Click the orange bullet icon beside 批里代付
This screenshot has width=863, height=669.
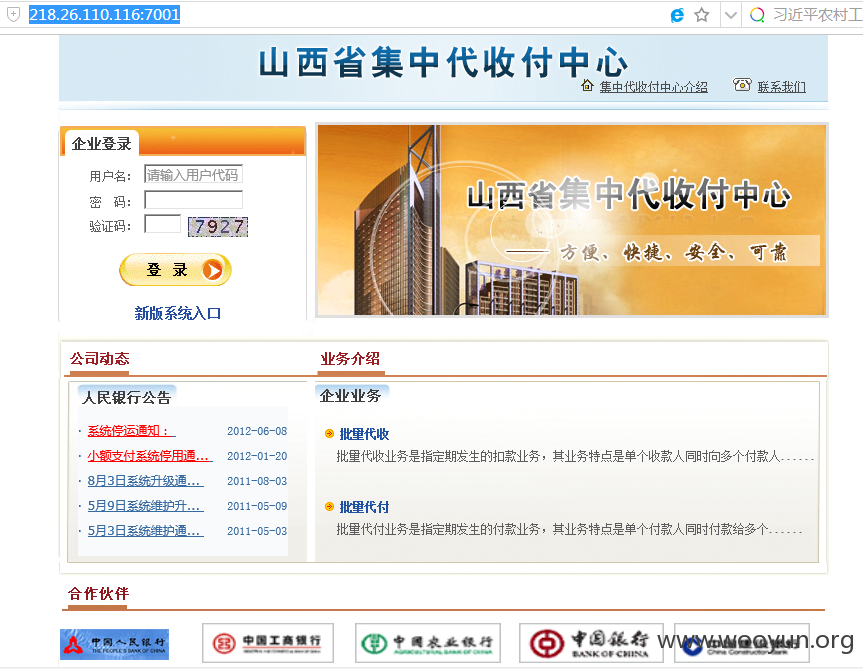click(x=330, y=506)
